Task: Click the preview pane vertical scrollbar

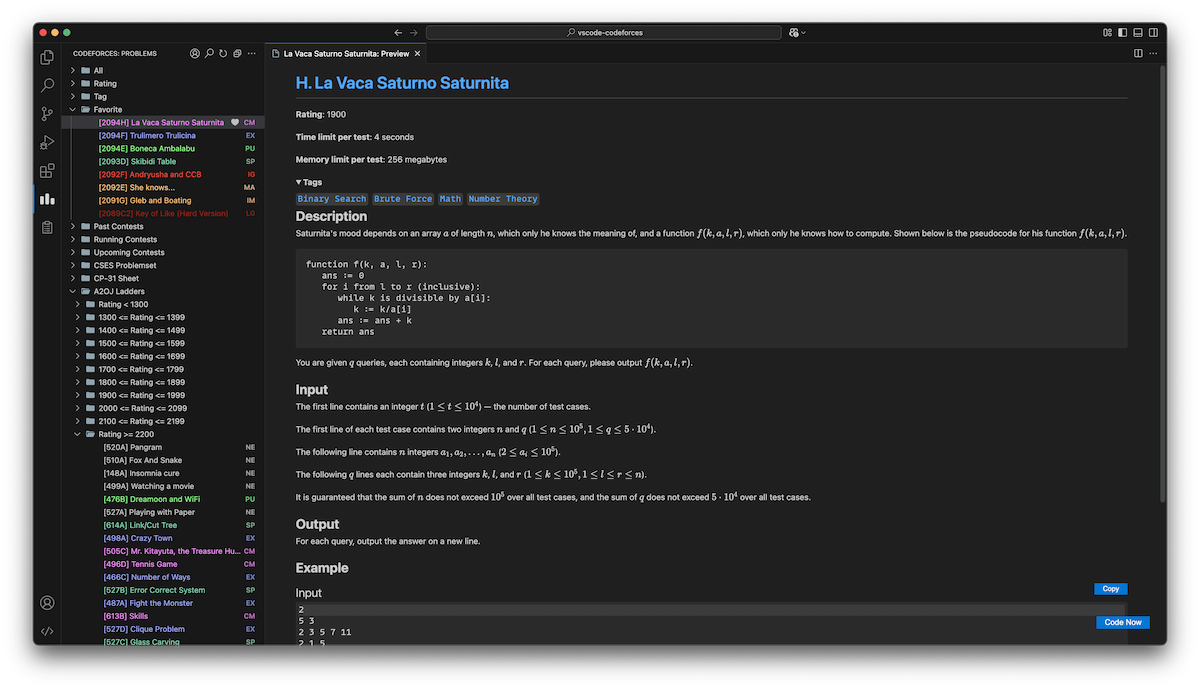Action: [x=1161, y=283]
